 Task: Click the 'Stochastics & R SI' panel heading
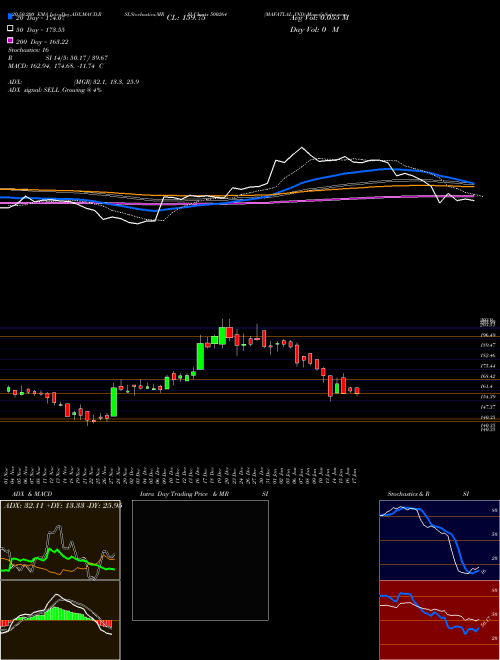point(428,494)
